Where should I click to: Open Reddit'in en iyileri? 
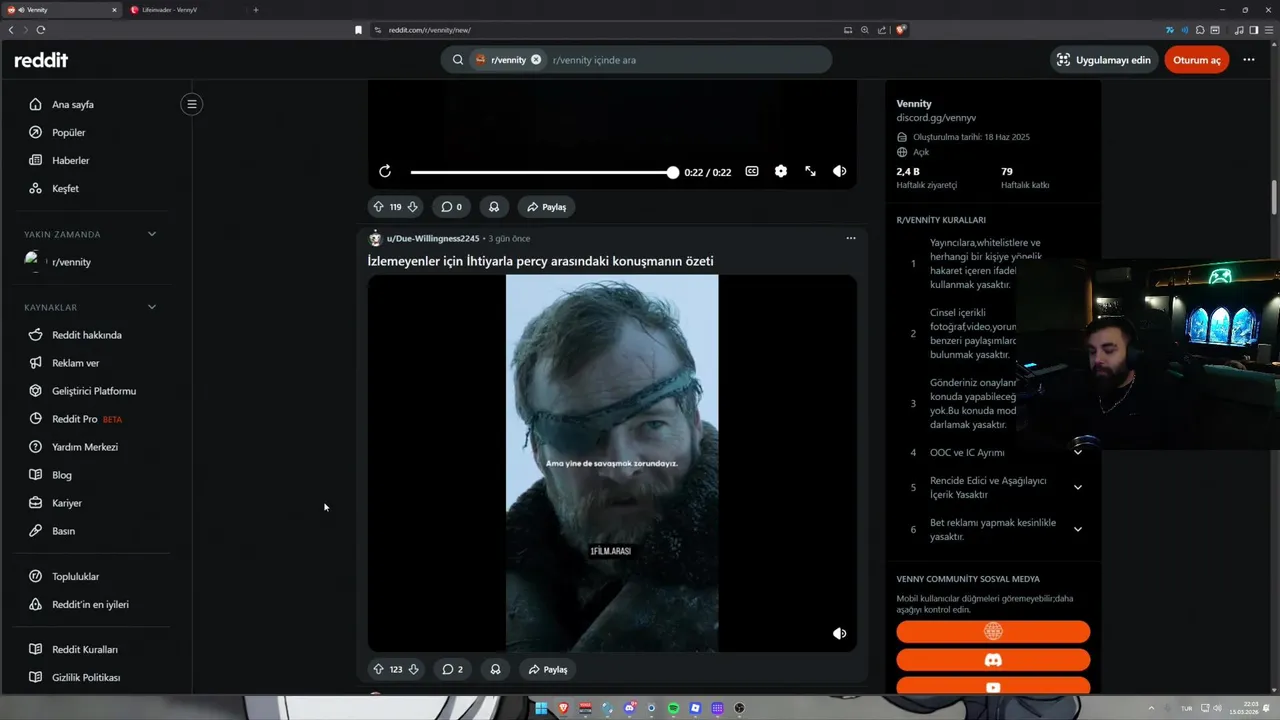(92, 604)
